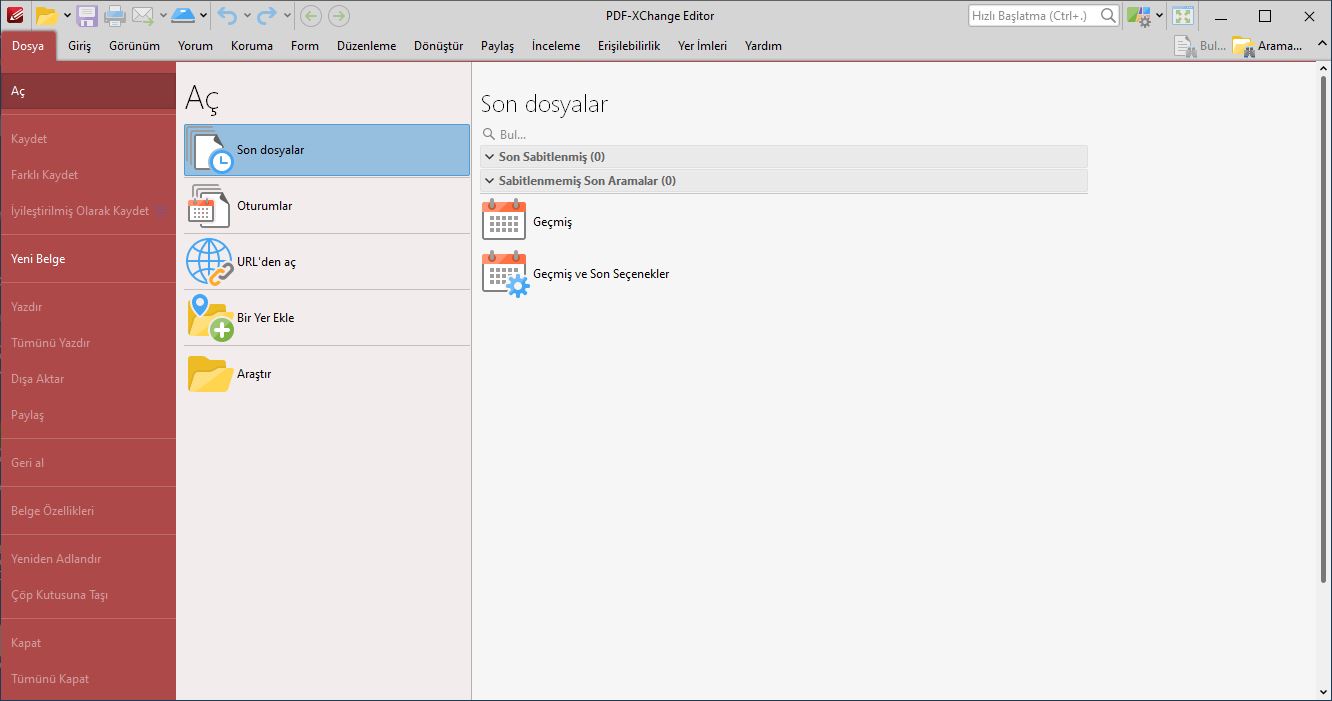Click Belge Özellikleri in the sidebar

[x=88, y=511]
